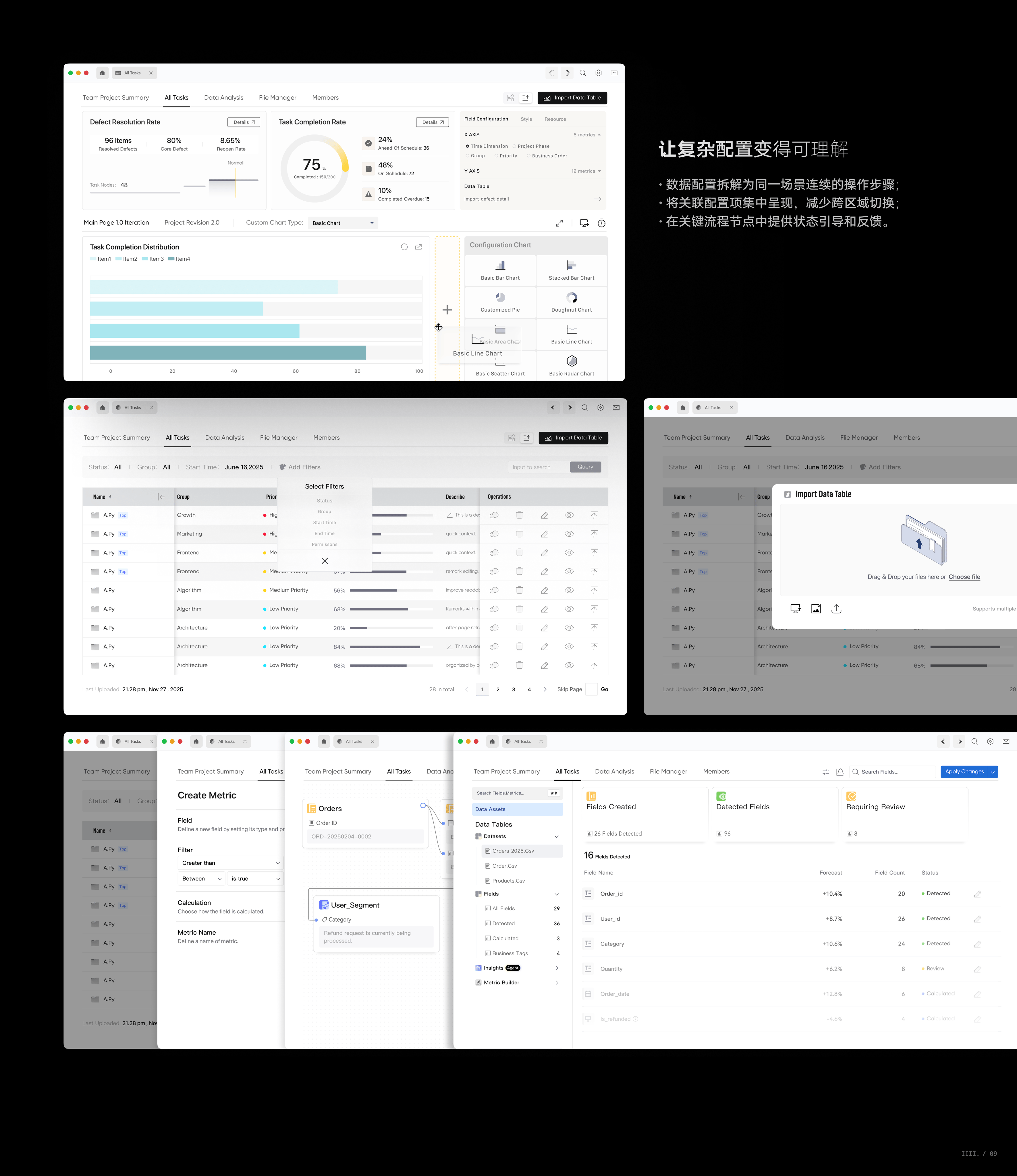Close the Select Filters popup with the X
The image size is (1017, 1176).
[325, 561]
